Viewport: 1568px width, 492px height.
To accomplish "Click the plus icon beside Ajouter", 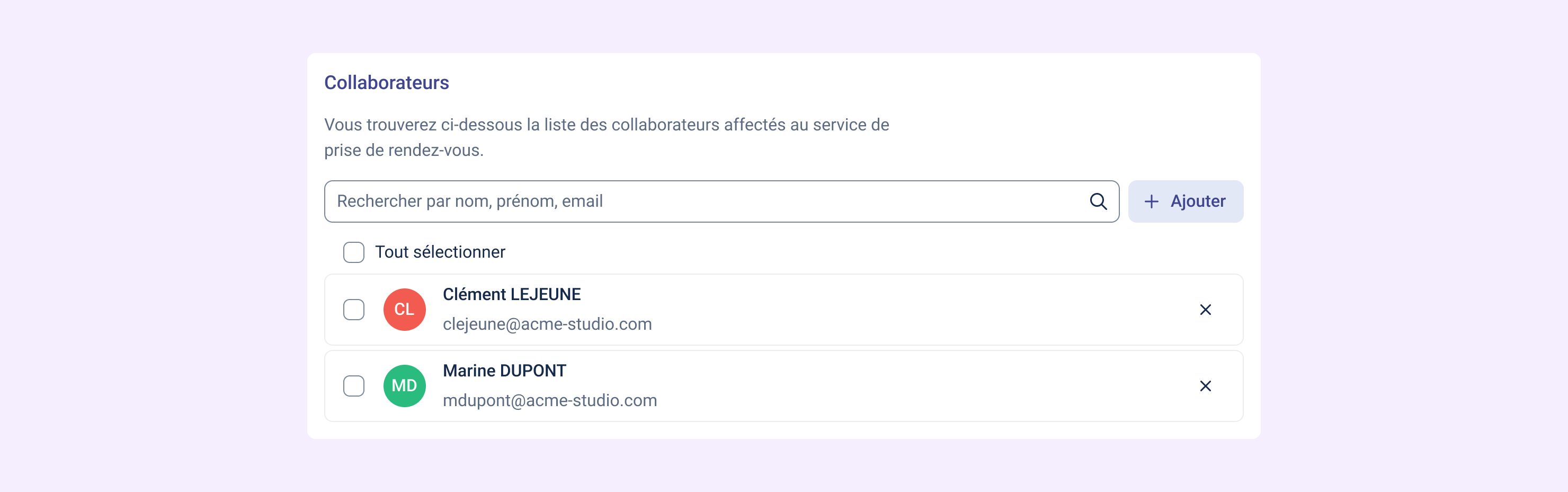I will pos(1151,201).
